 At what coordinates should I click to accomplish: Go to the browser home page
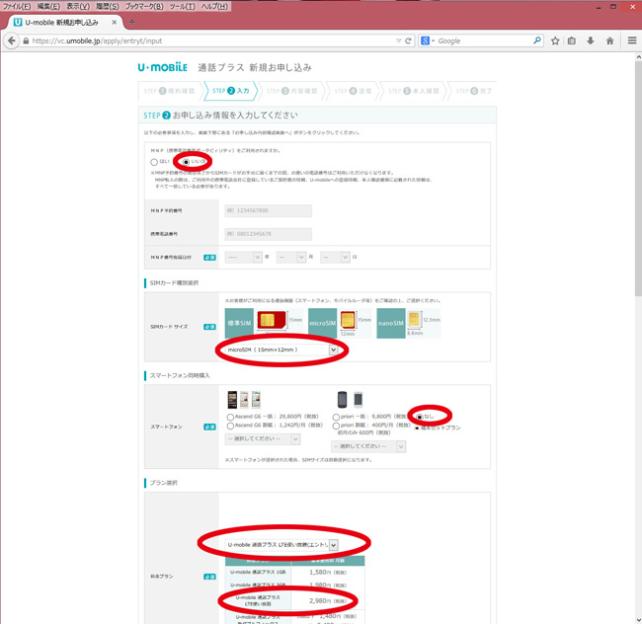(x=610, y=41)
